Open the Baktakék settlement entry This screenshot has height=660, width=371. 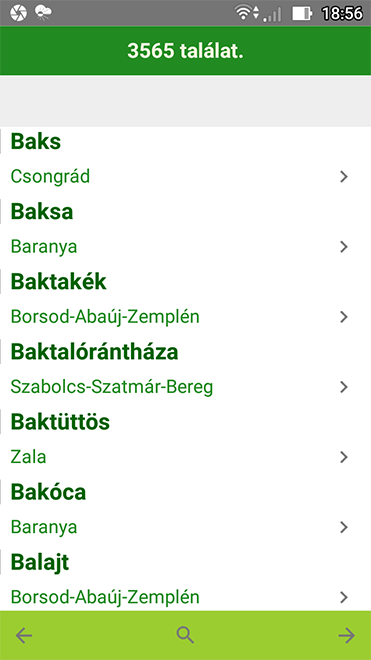click(x=59, y=282)
